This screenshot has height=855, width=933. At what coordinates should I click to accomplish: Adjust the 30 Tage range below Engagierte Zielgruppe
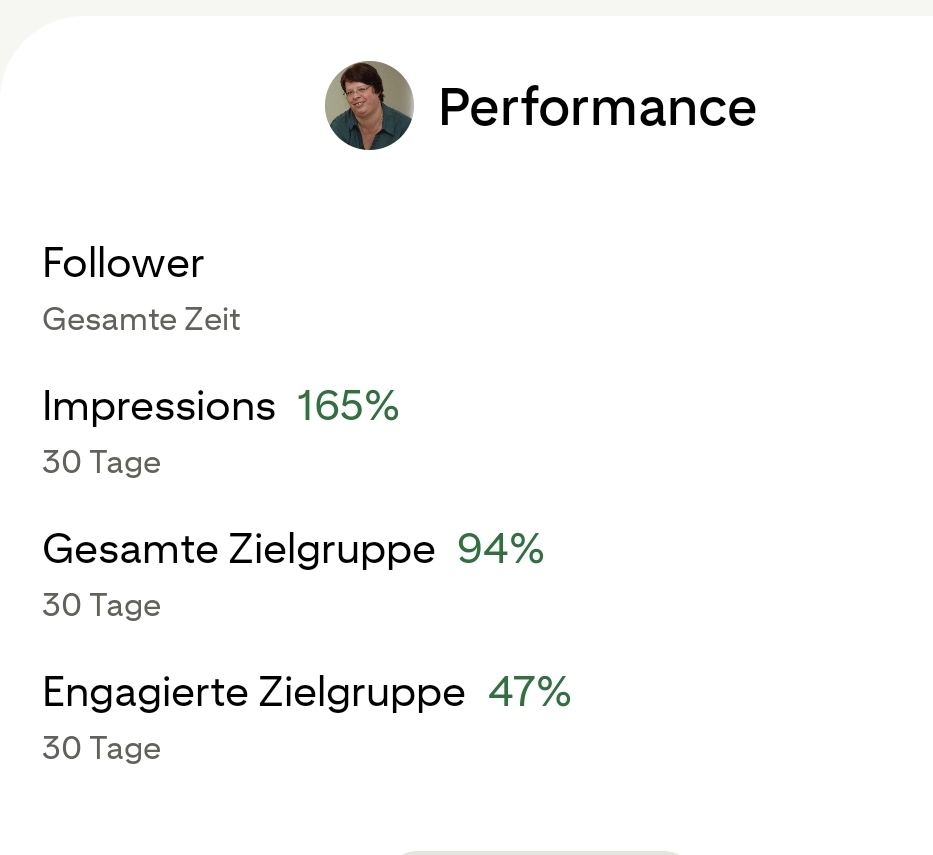101,748
